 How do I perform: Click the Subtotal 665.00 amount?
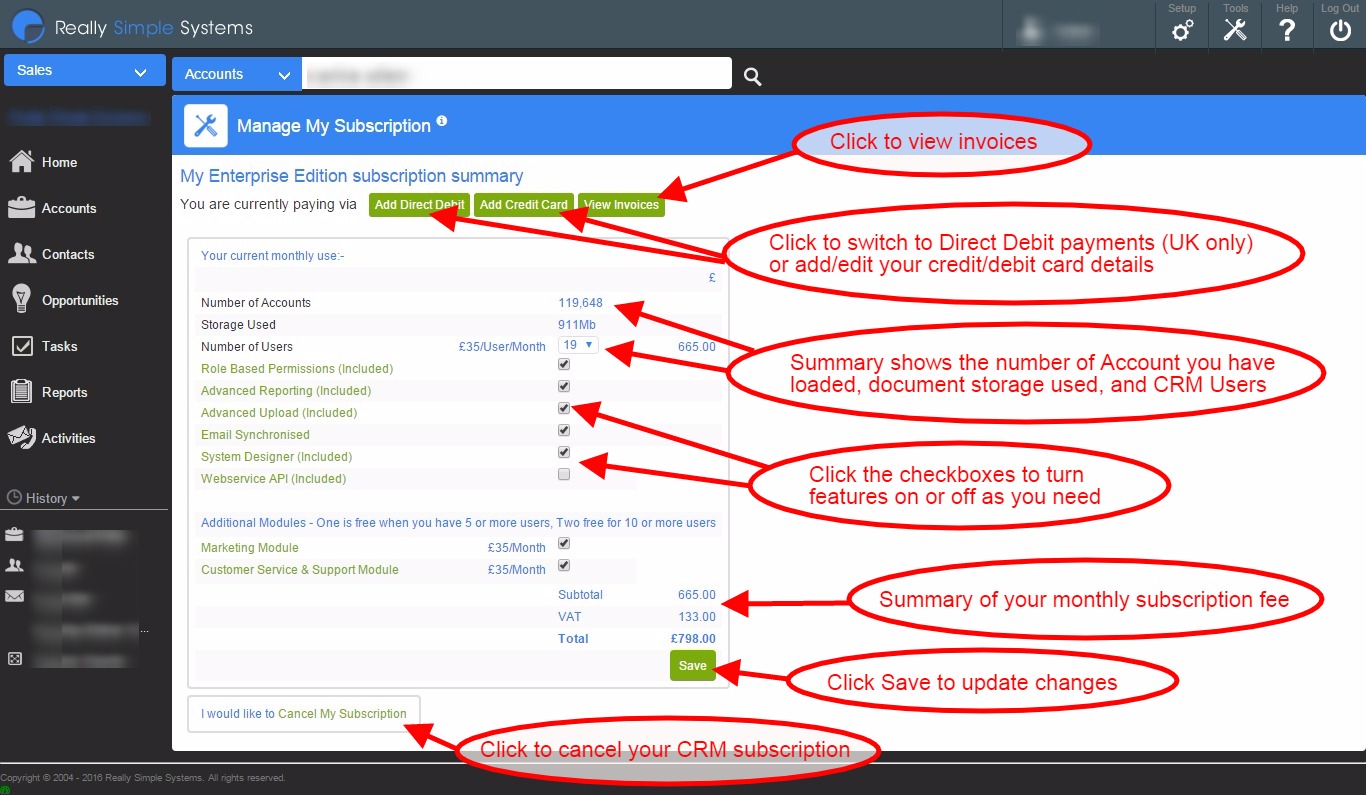(697, 595)
